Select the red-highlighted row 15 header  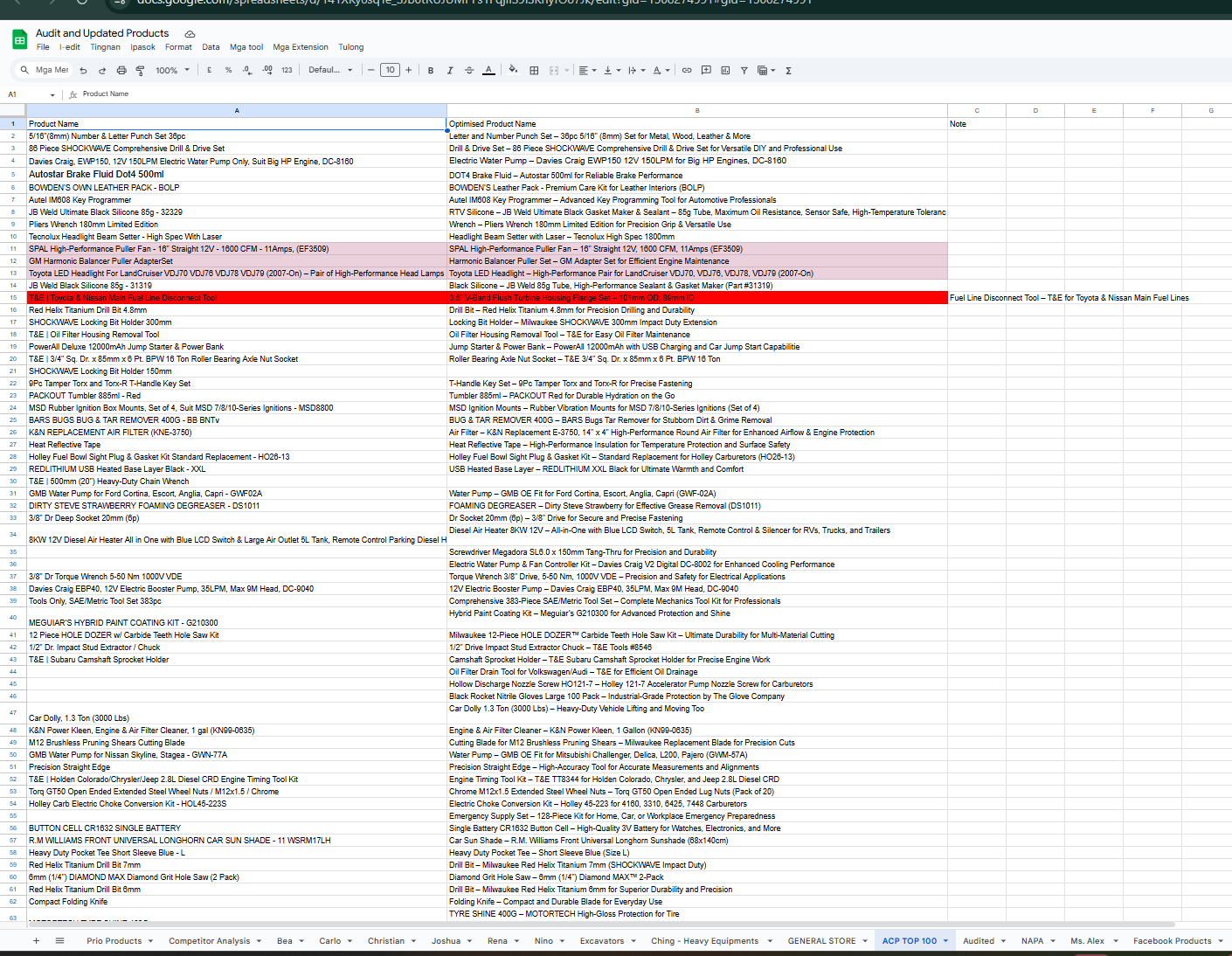tap(13, 298)
